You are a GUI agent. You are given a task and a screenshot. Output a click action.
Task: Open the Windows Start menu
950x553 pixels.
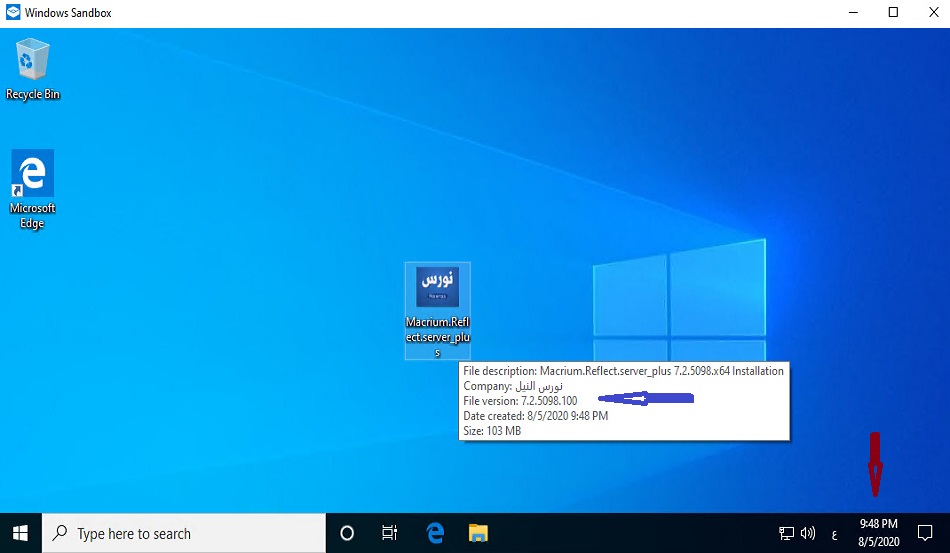(x=20, y=533)
